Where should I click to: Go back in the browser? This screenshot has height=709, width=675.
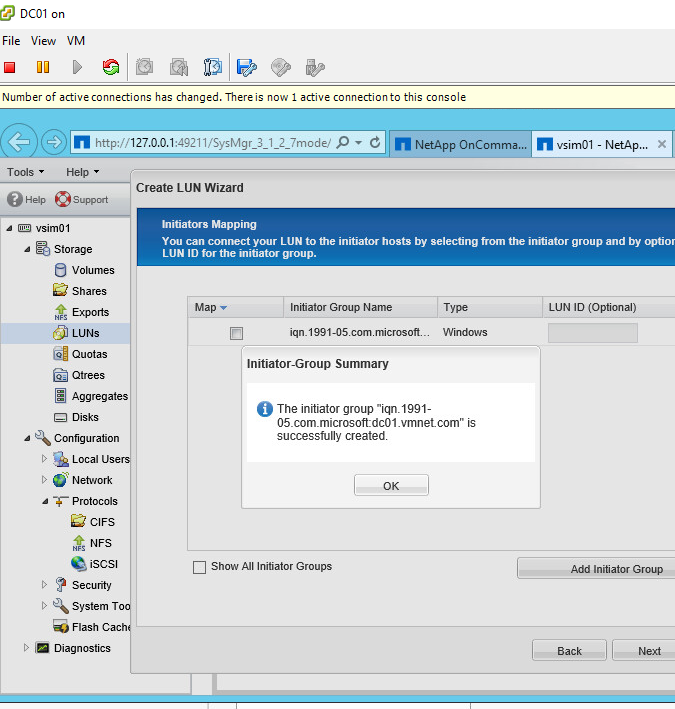click(x=19, y=142)
